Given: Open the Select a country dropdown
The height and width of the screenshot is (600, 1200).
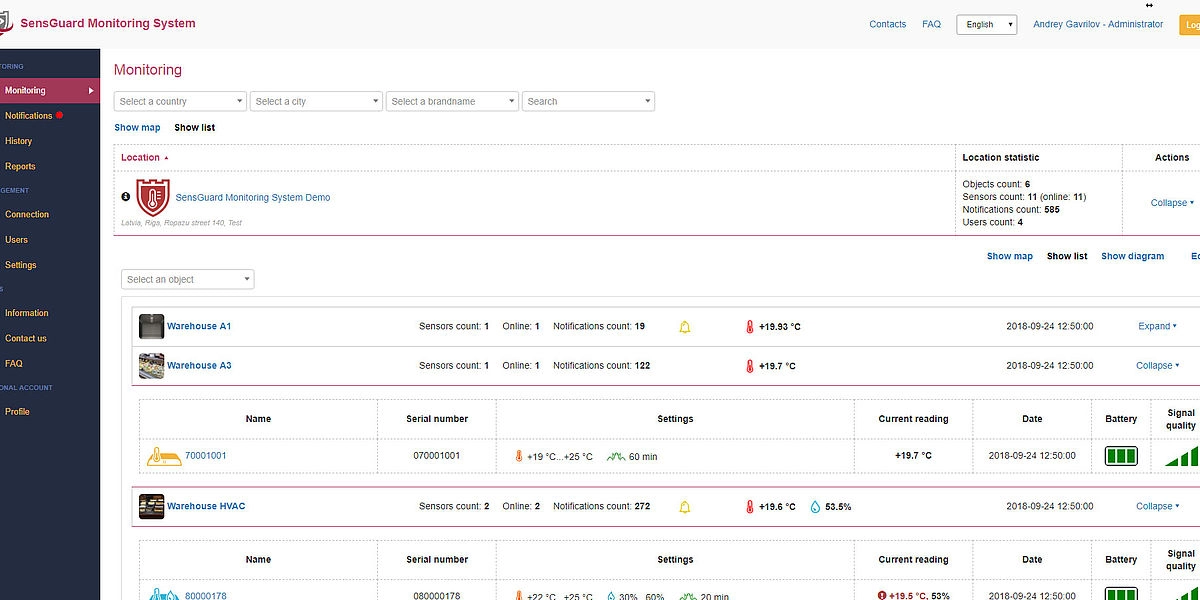Looking at the screenshot, I should 180,101.
